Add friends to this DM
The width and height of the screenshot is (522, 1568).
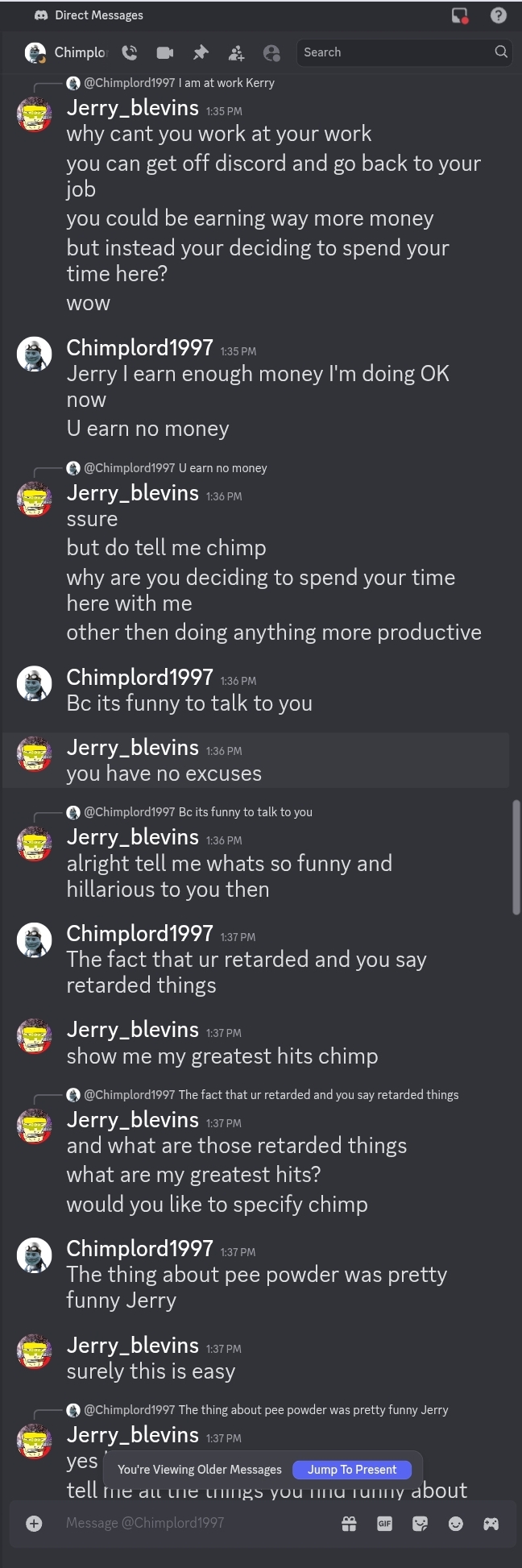coord(236,52)
